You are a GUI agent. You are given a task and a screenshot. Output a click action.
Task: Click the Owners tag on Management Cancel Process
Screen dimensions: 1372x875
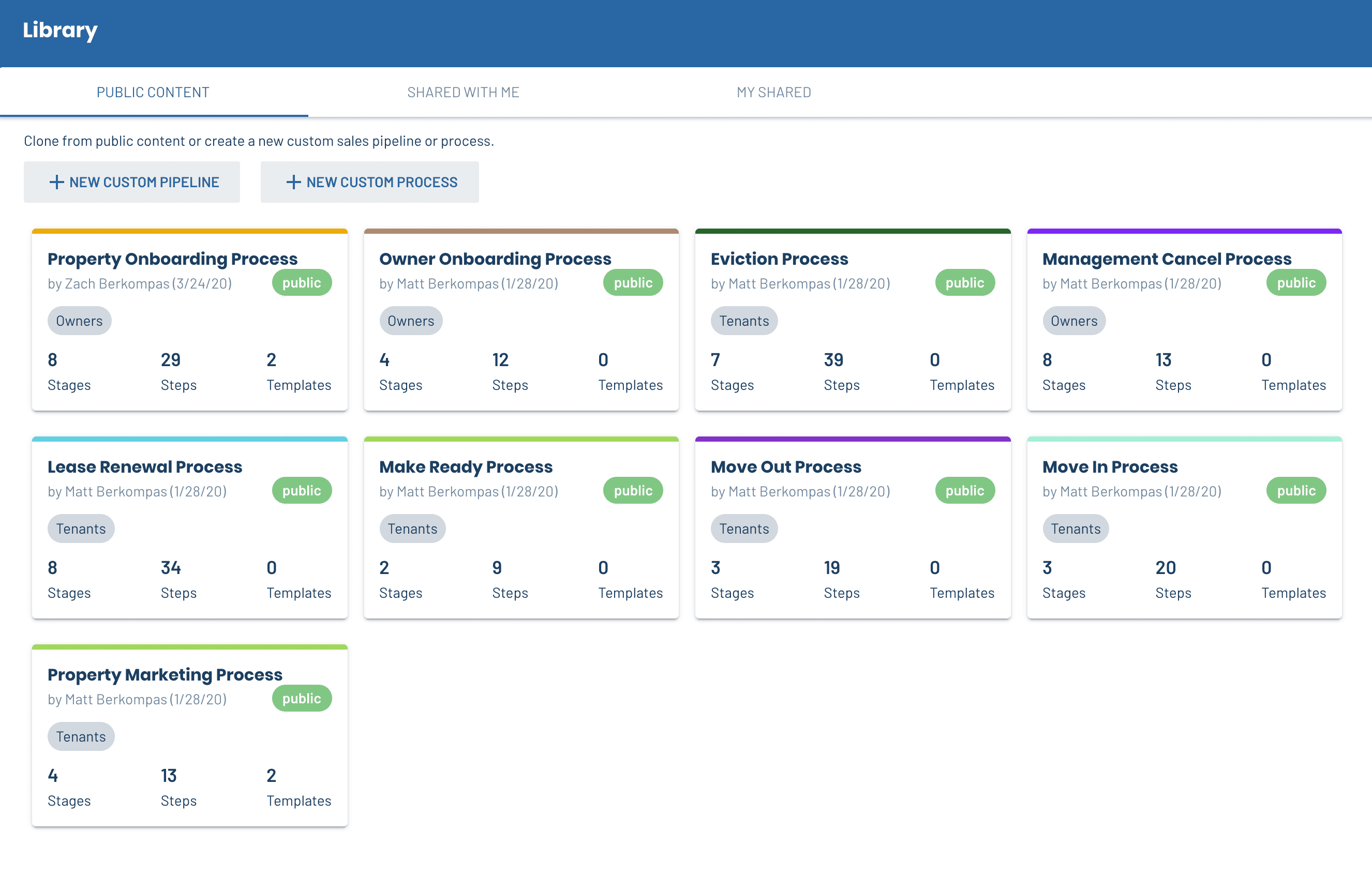1073,320
